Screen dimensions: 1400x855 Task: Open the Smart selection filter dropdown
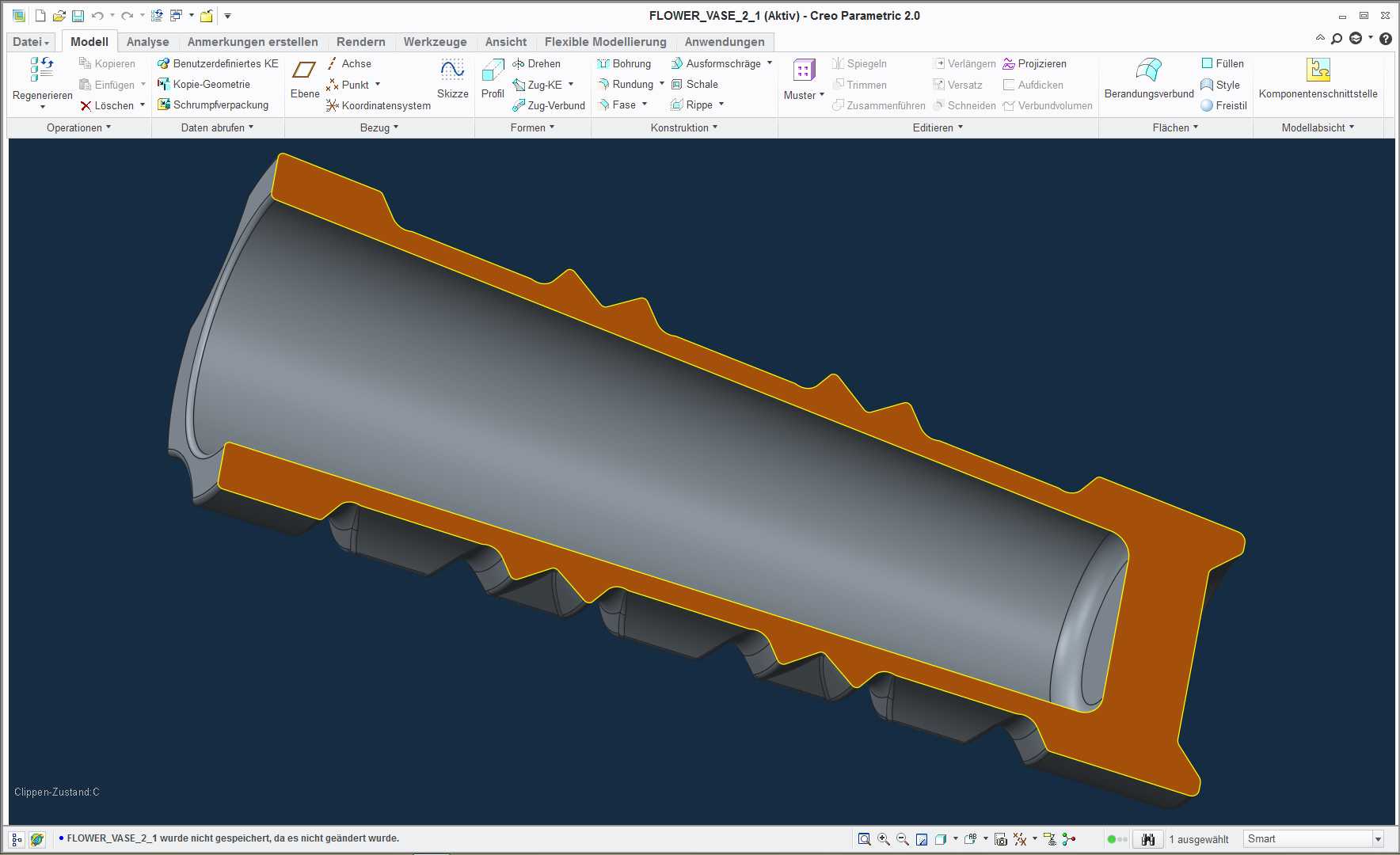click(x=1378, y=839)
